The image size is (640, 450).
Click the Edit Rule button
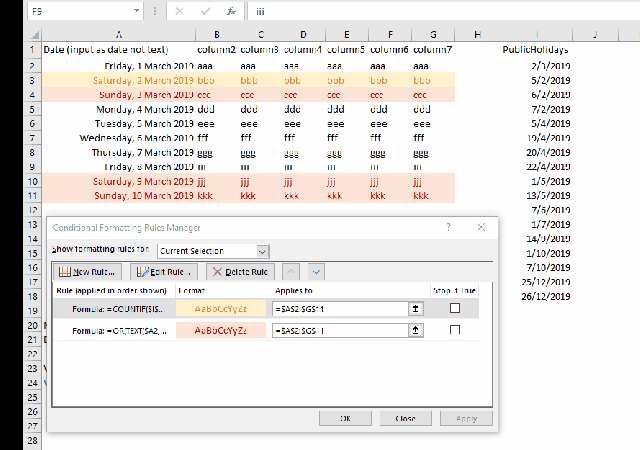click(x=164, y=272)
